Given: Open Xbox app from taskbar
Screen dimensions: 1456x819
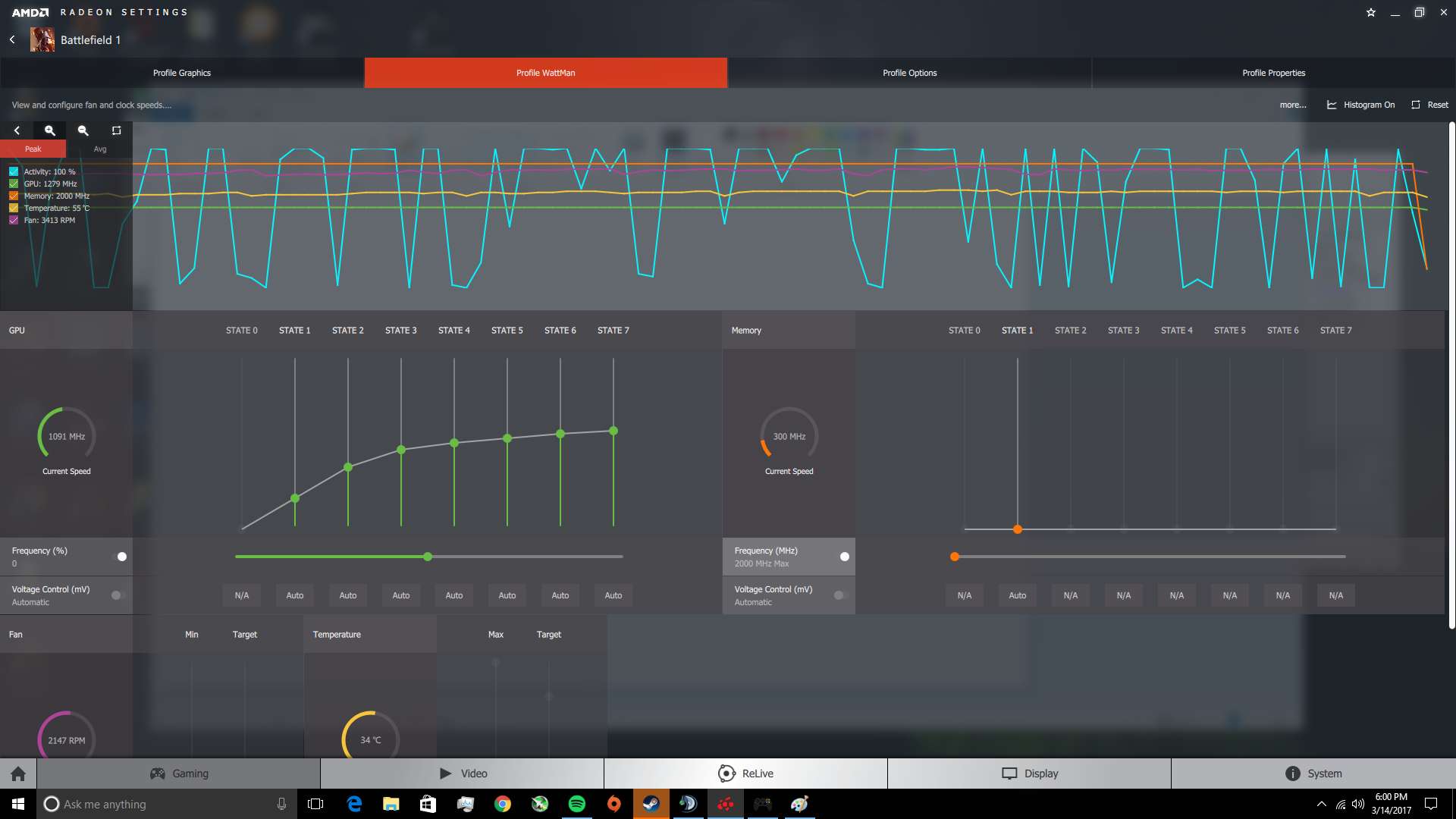Looking at the screenshot, I should click(540, 804).
